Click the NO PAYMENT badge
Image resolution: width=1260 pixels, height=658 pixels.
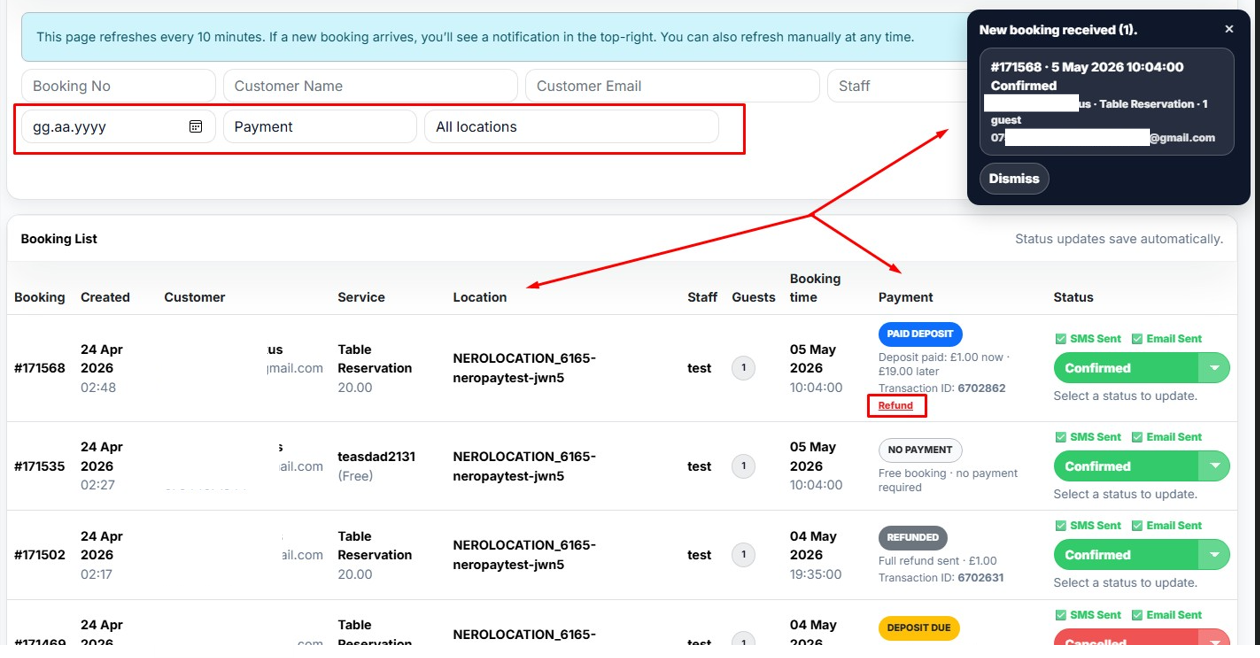click(920, 450)
